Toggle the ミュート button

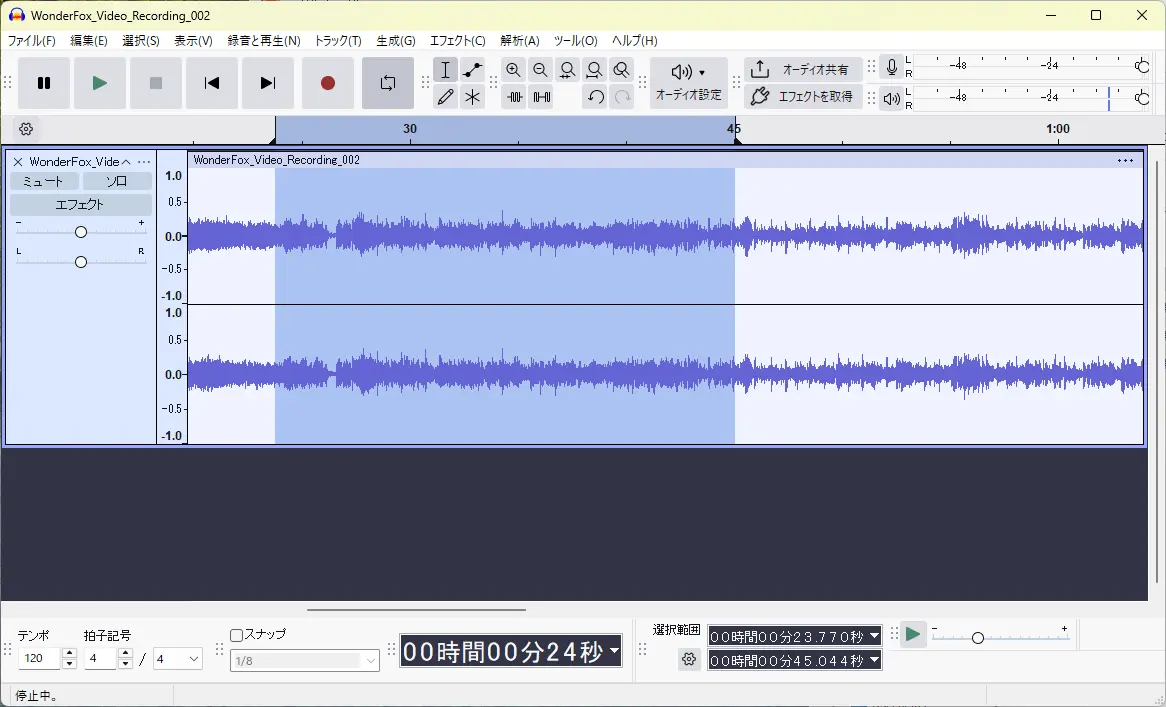click(44, 181)
